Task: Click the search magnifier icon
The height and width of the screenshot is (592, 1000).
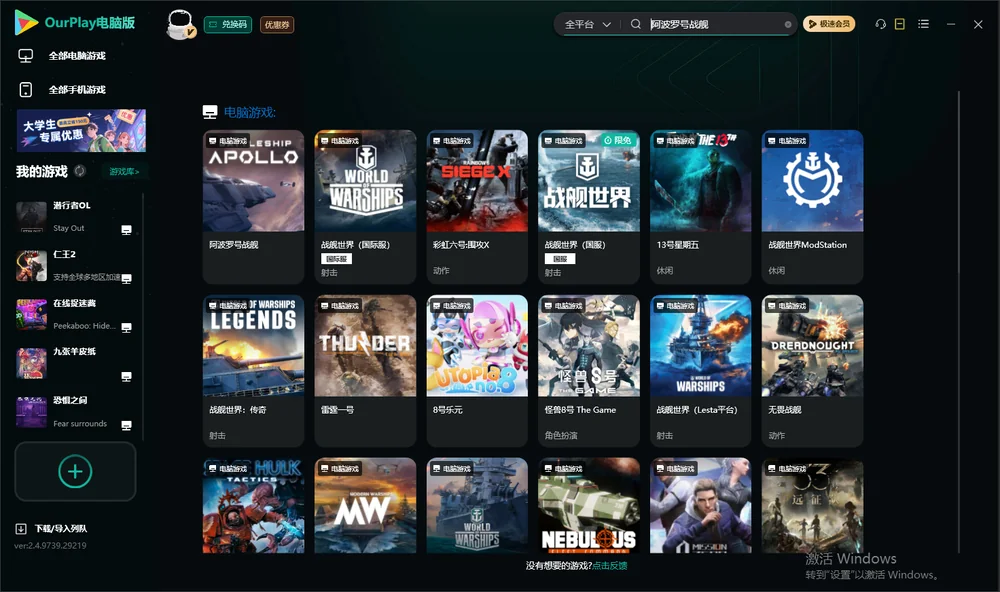Action: [635, 24]
